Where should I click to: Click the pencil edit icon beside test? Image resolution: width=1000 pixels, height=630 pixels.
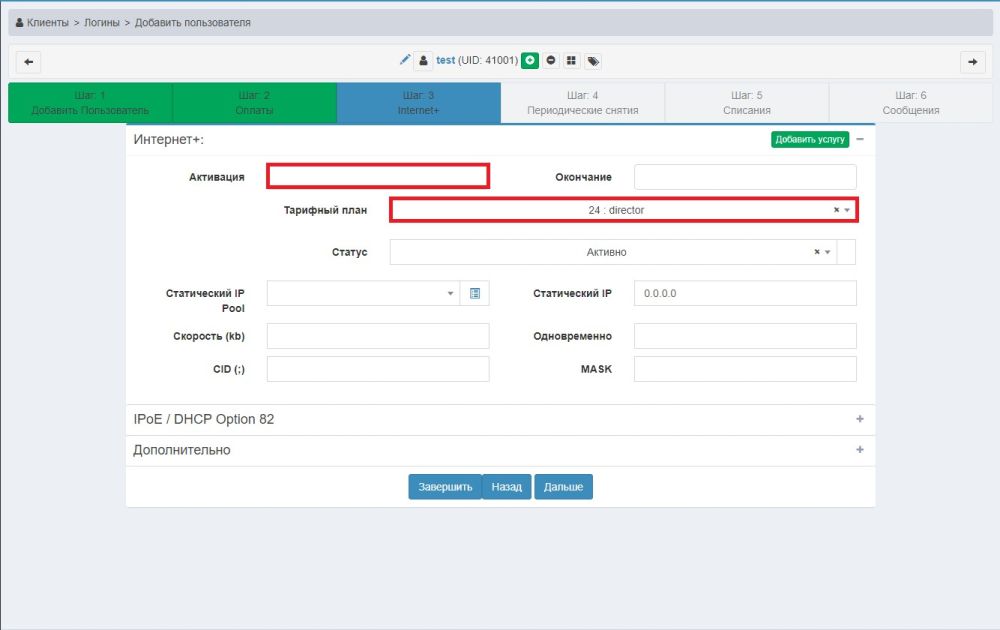(404, 60)
